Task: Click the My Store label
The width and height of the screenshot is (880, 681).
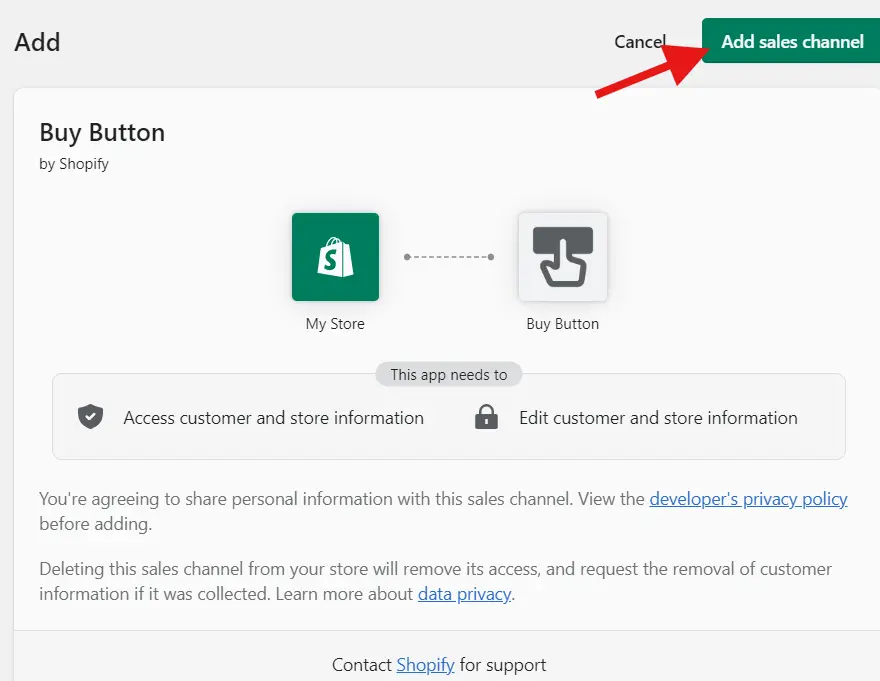Action: tap(335, 324)
